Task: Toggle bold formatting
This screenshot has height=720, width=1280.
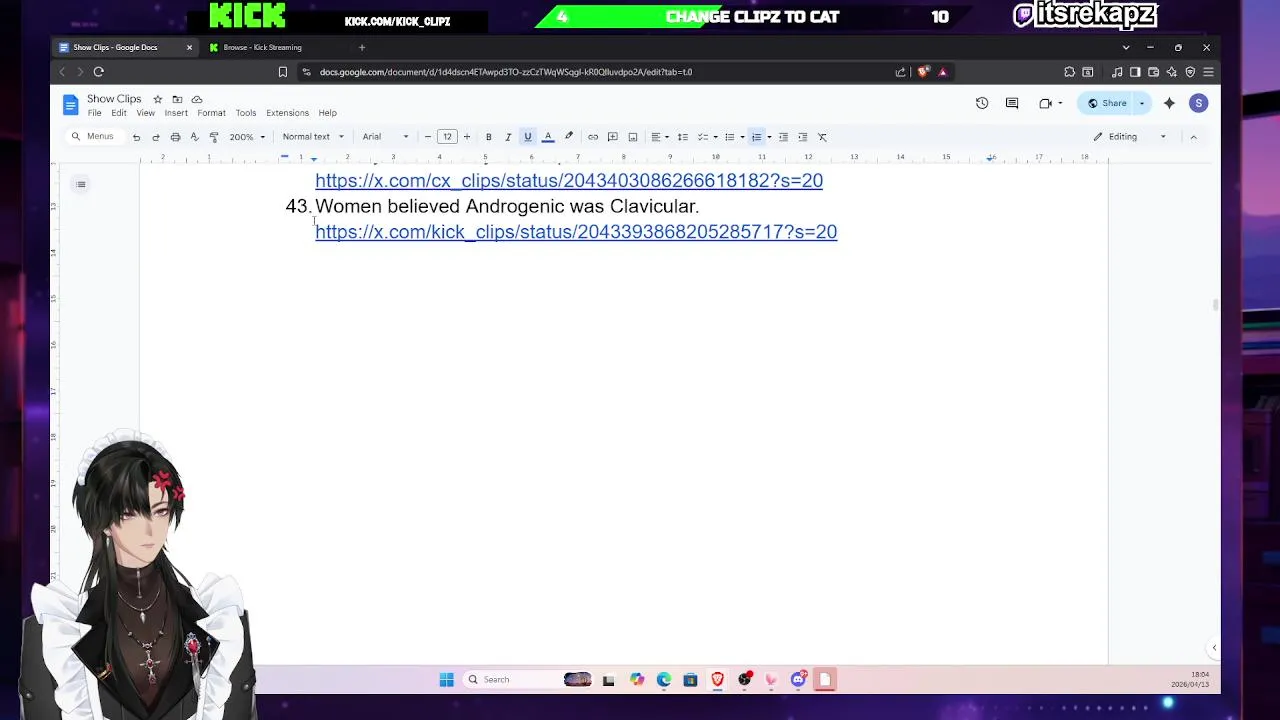Action: tap(488, 137)
